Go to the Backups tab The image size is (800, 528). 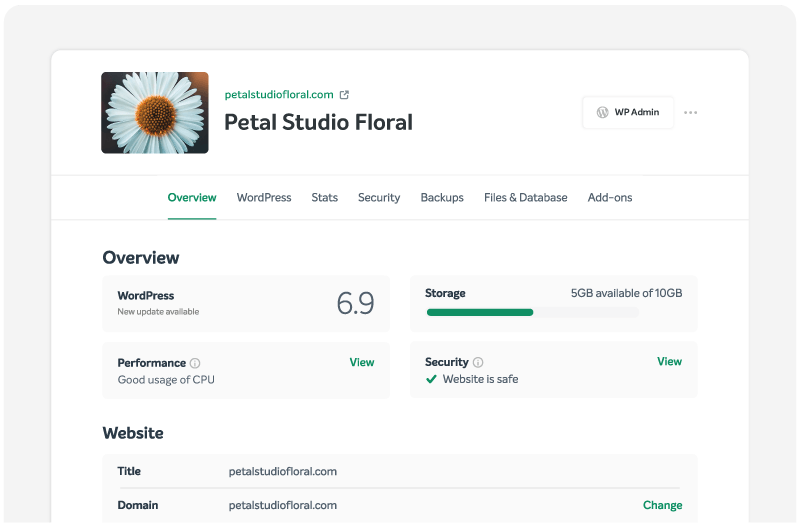coord(442,198)
